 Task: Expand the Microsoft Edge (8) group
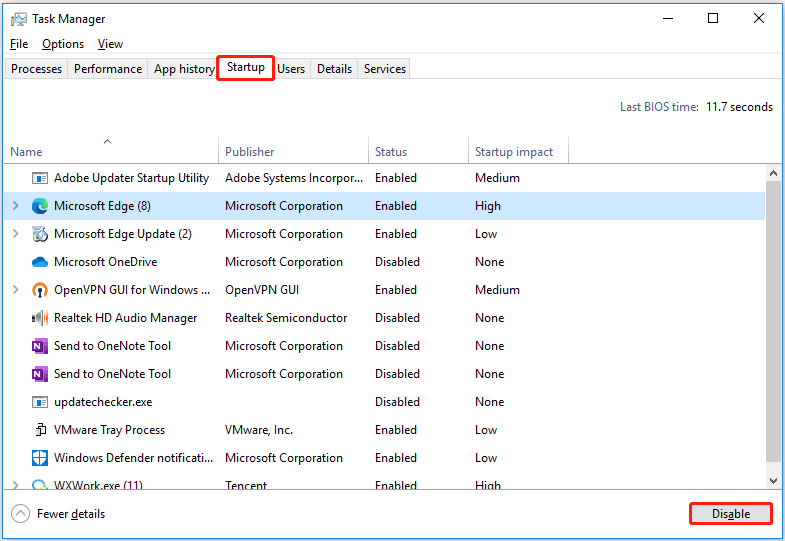pos(15,206)
